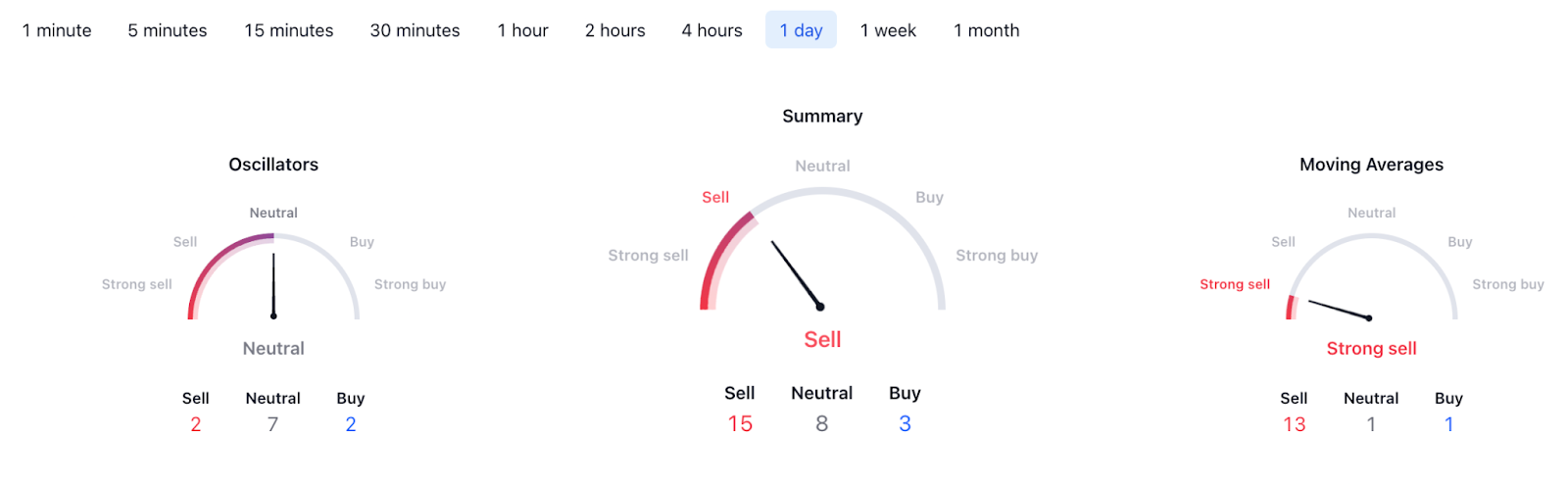Image resolution: width=1568 pixels, height=484 pixels.
Task: Click the Moving Averages gauge needle
Action: coord(1339,310)
